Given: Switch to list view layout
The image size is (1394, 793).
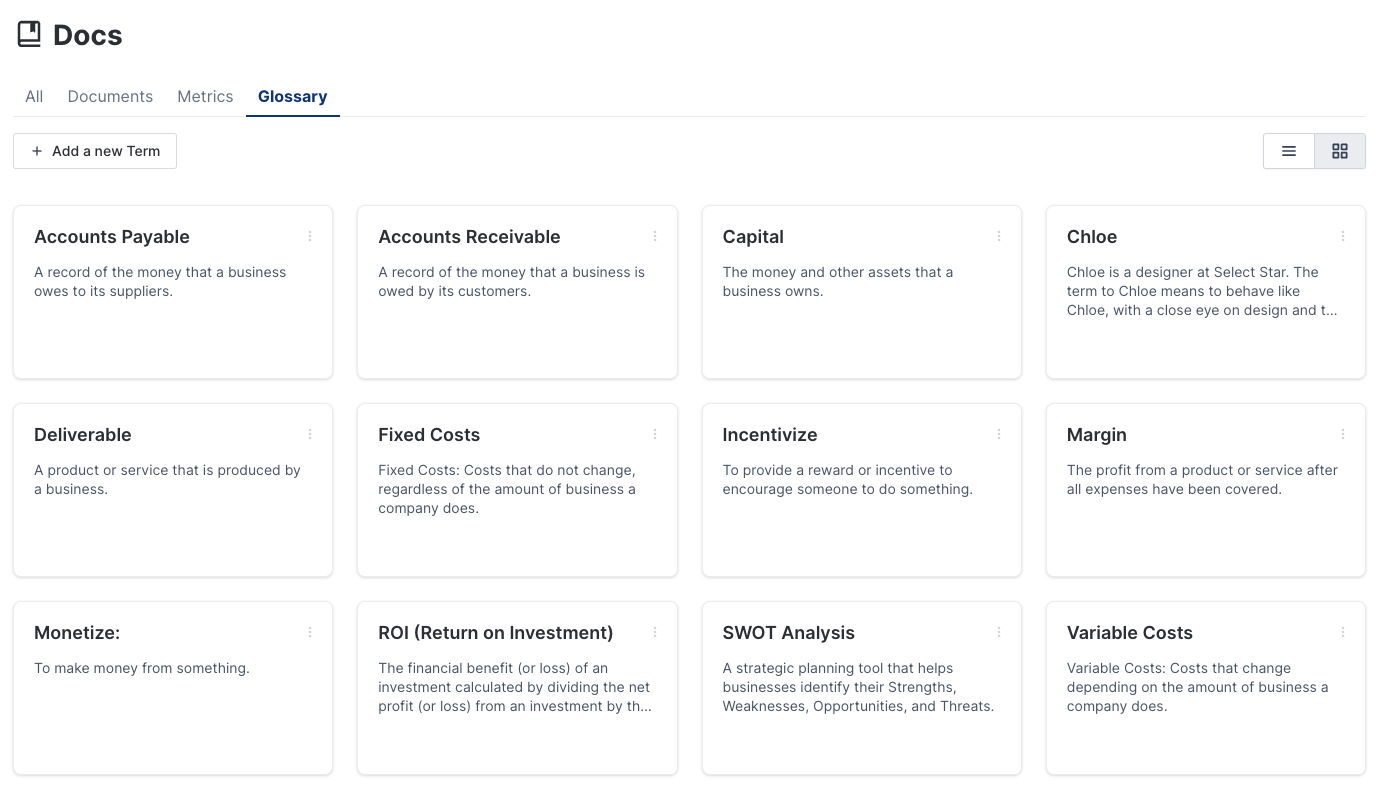Looking at the screenshot, I should click(x=1289, y=151).
